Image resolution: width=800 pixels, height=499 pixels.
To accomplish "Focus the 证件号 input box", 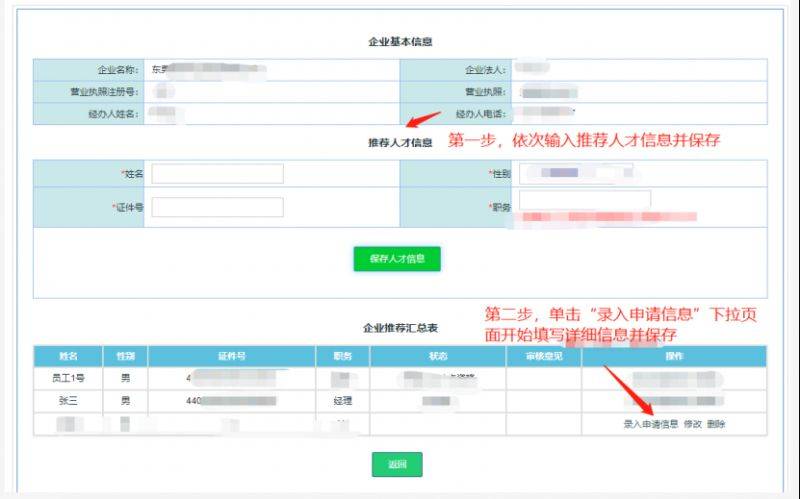I will point(217,207).
